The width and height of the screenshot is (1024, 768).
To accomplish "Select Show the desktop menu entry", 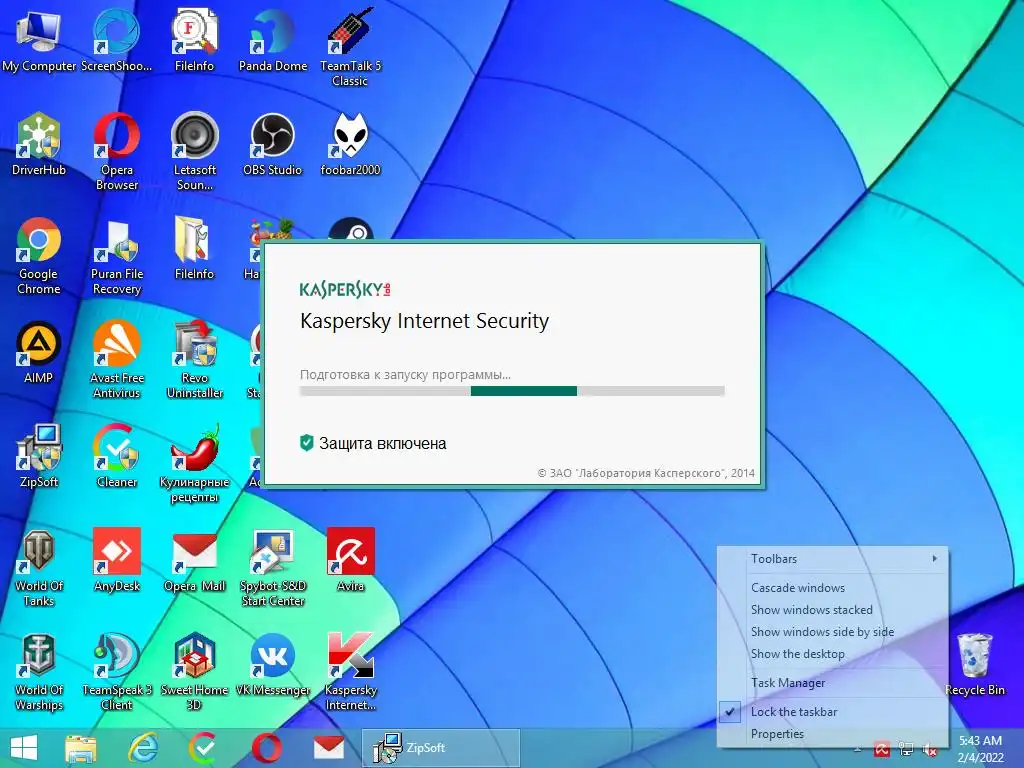I will 833,654.
